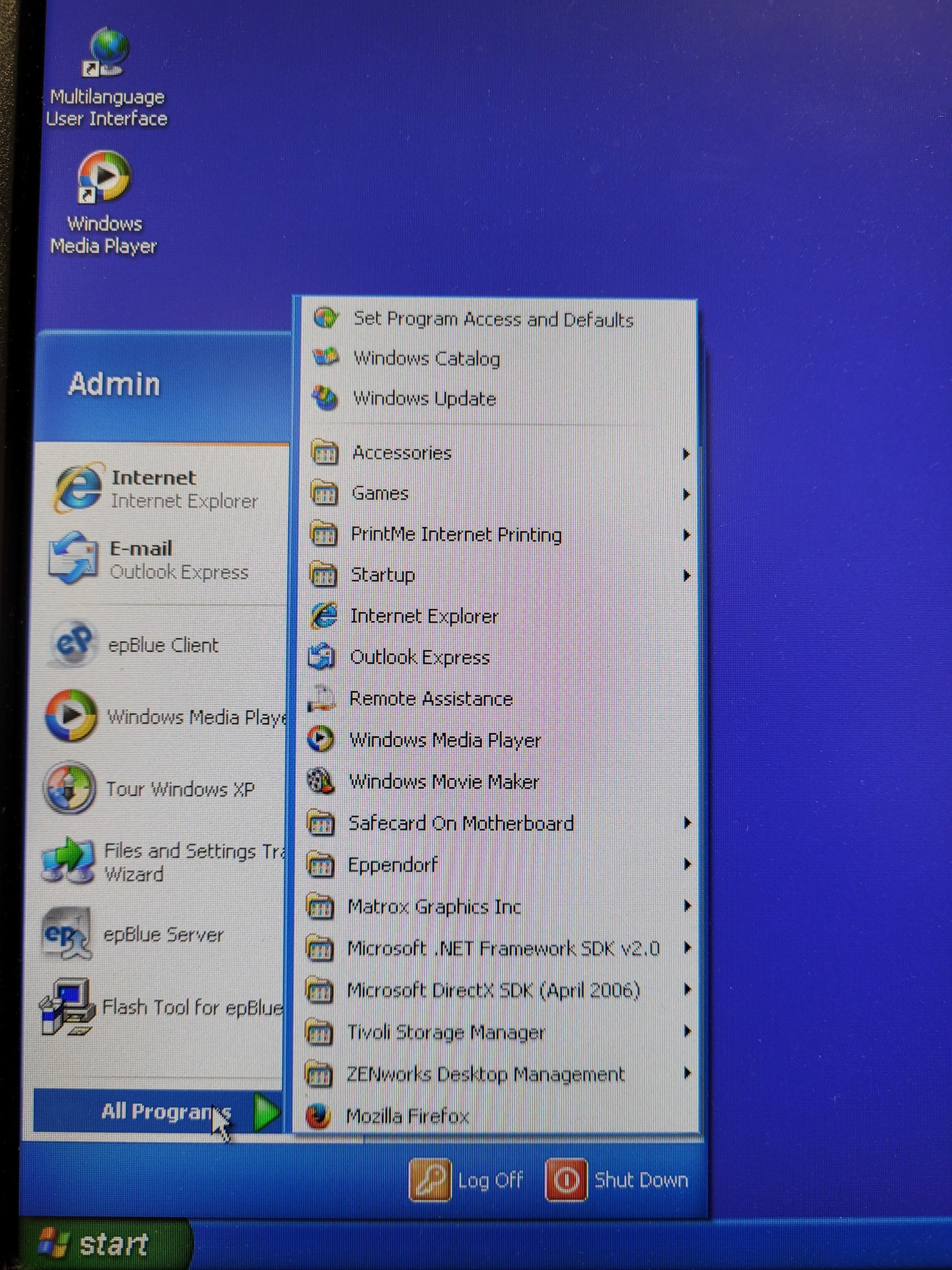
Task: Click the Flash Tool for epBlue label
Action: (192, 1007)
